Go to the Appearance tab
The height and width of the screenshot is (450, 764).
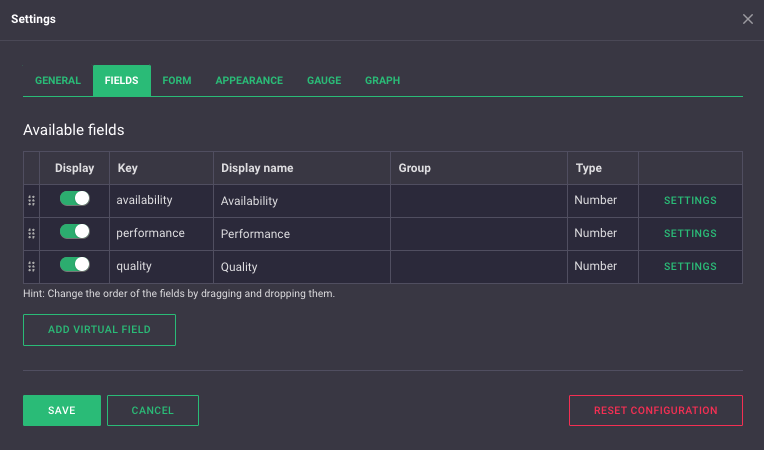click(x=249, y=81)
